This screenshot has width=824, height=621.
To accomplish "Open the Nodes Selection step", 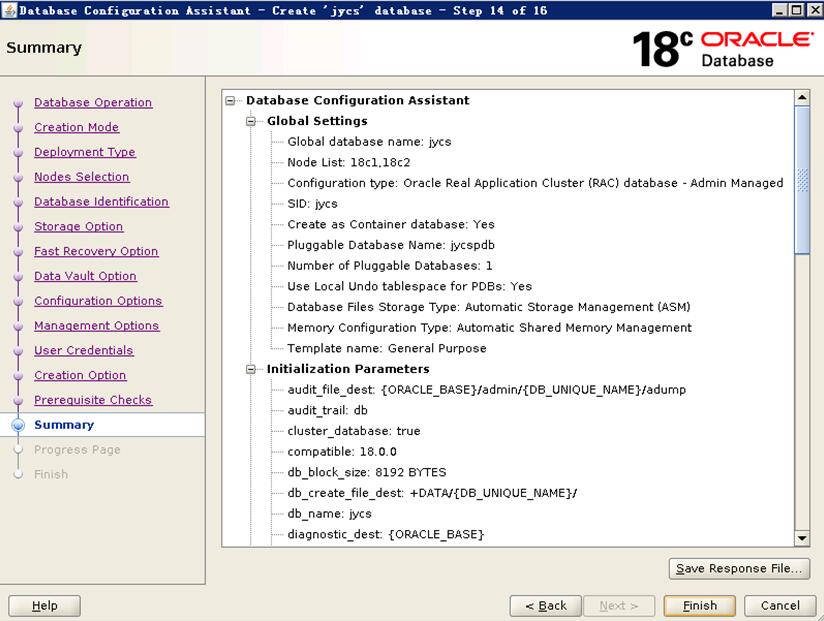I will pos(81,177).
